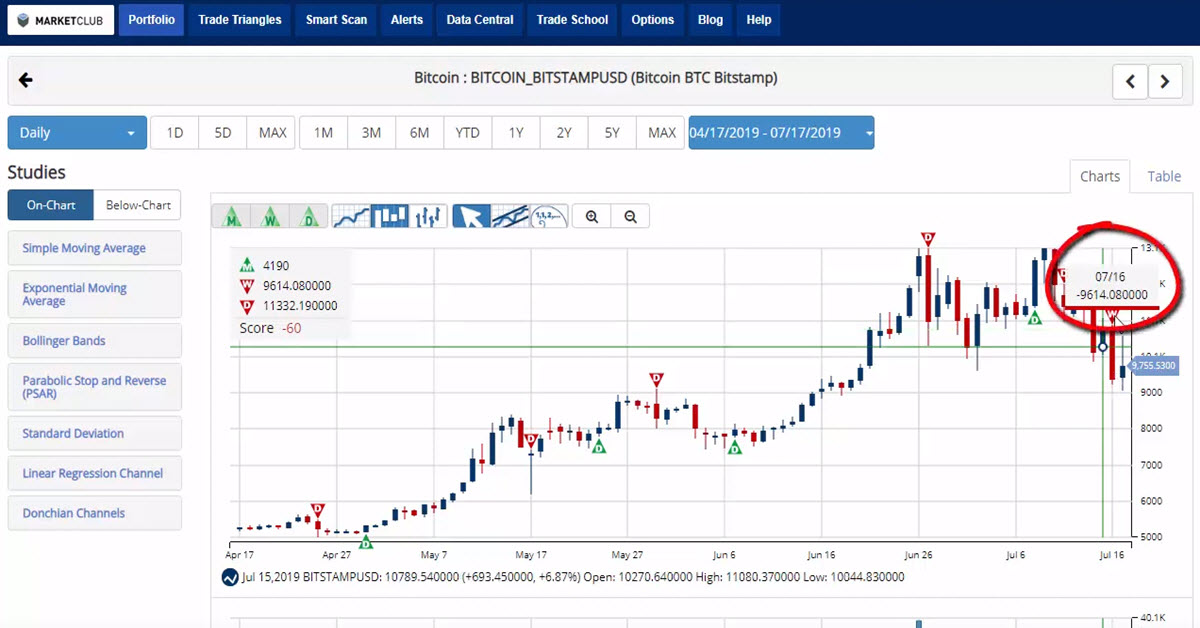The width and height of the screenshot is (1200, 628).
Task: Select the candlestick chart style icon
Action: 390,216
